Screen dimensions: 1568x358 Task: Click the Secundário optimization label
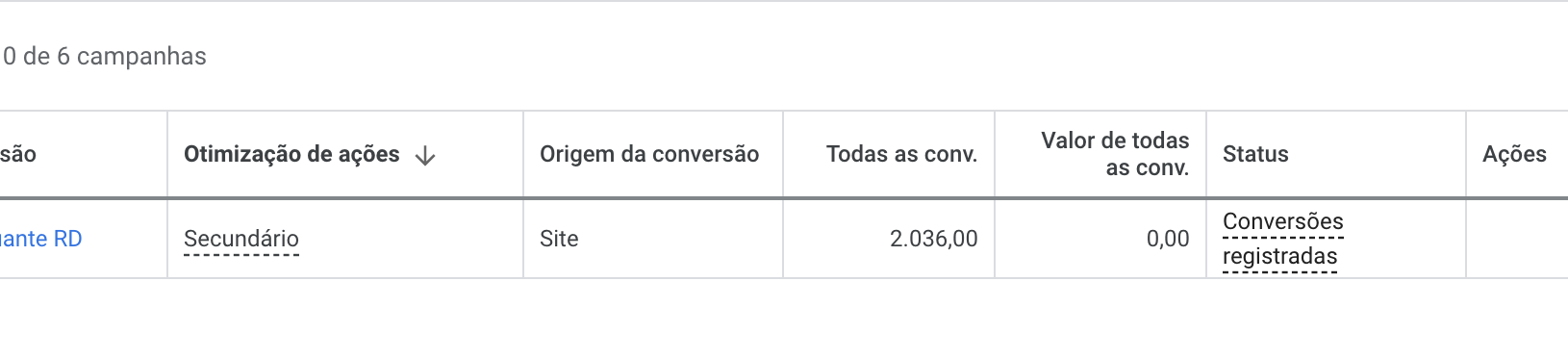(241, 239)
